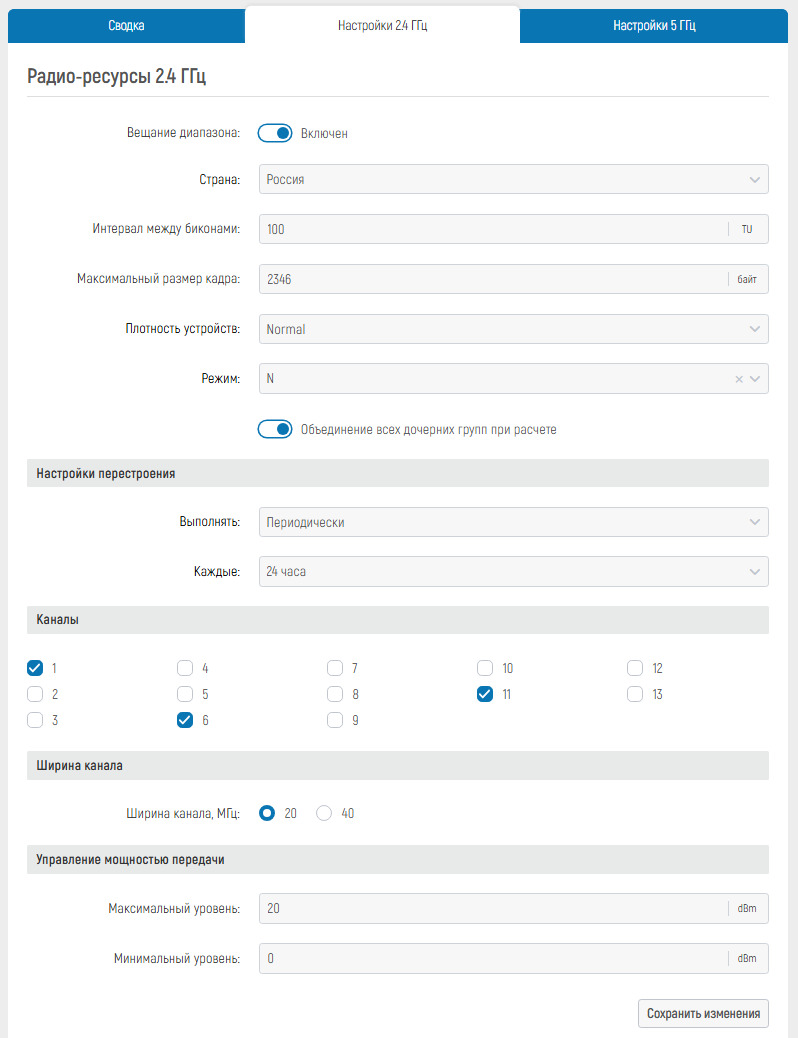Viewport: 798px width, 1038px height.
Task: Clear the Режим field with the X icon
Action: (x=739, y=379)
